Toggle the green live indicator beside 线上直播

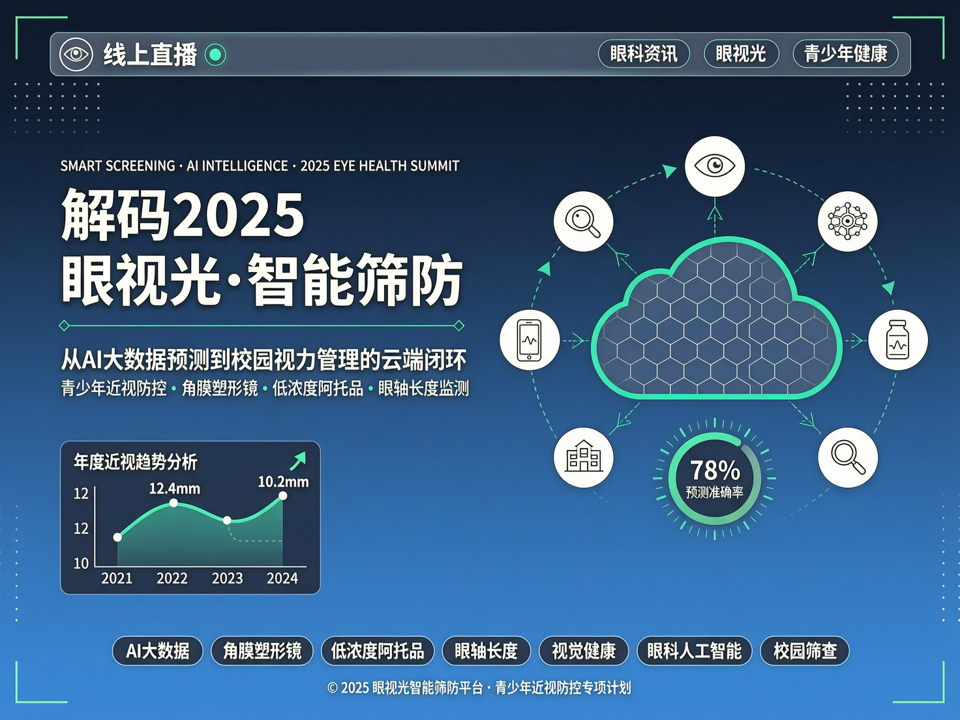(215, 54)
